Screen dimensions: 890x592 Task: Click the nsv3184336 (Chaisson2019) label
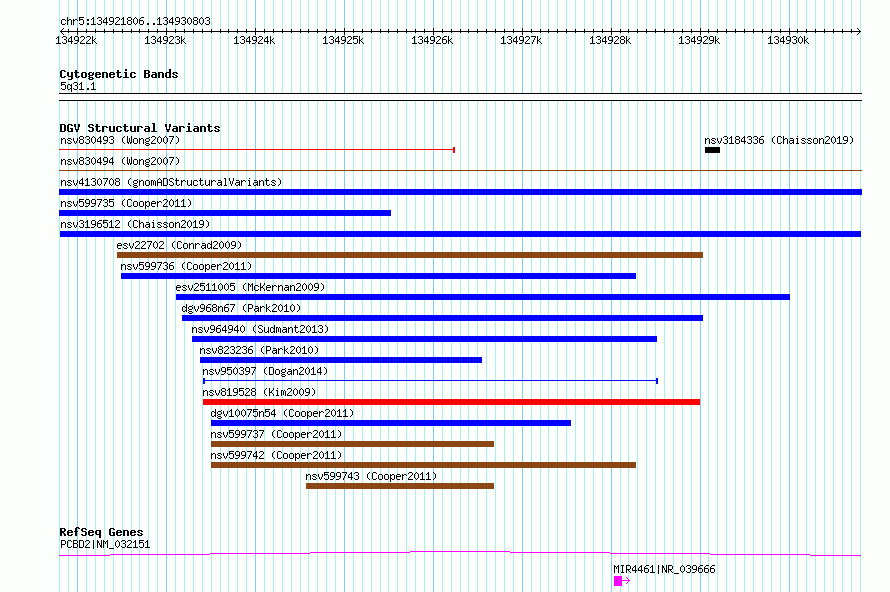click(779, 140)
